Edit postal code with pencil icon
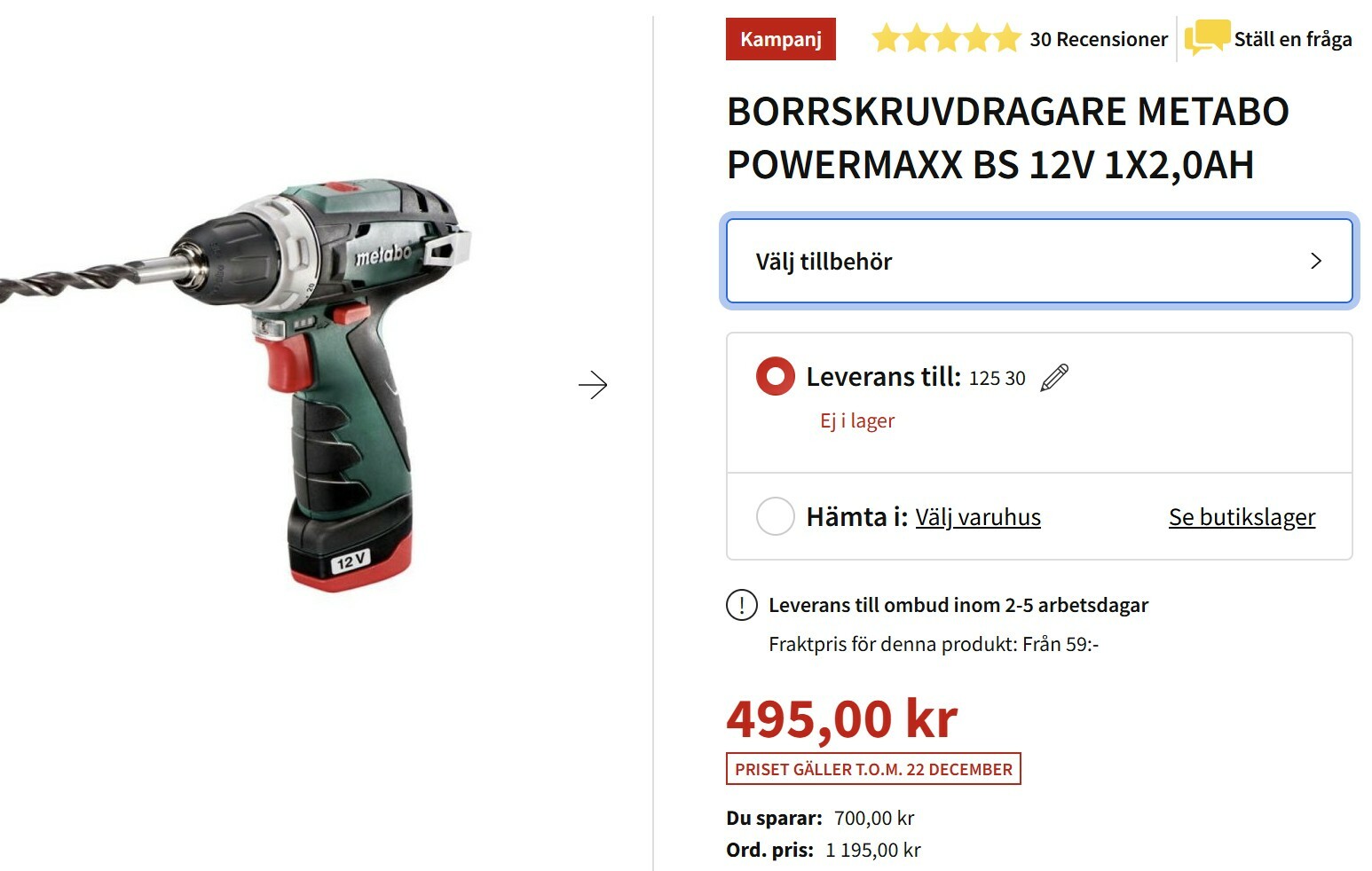Image resolution: width=1372 pixels, height=871 pixels. [1054, 378]
